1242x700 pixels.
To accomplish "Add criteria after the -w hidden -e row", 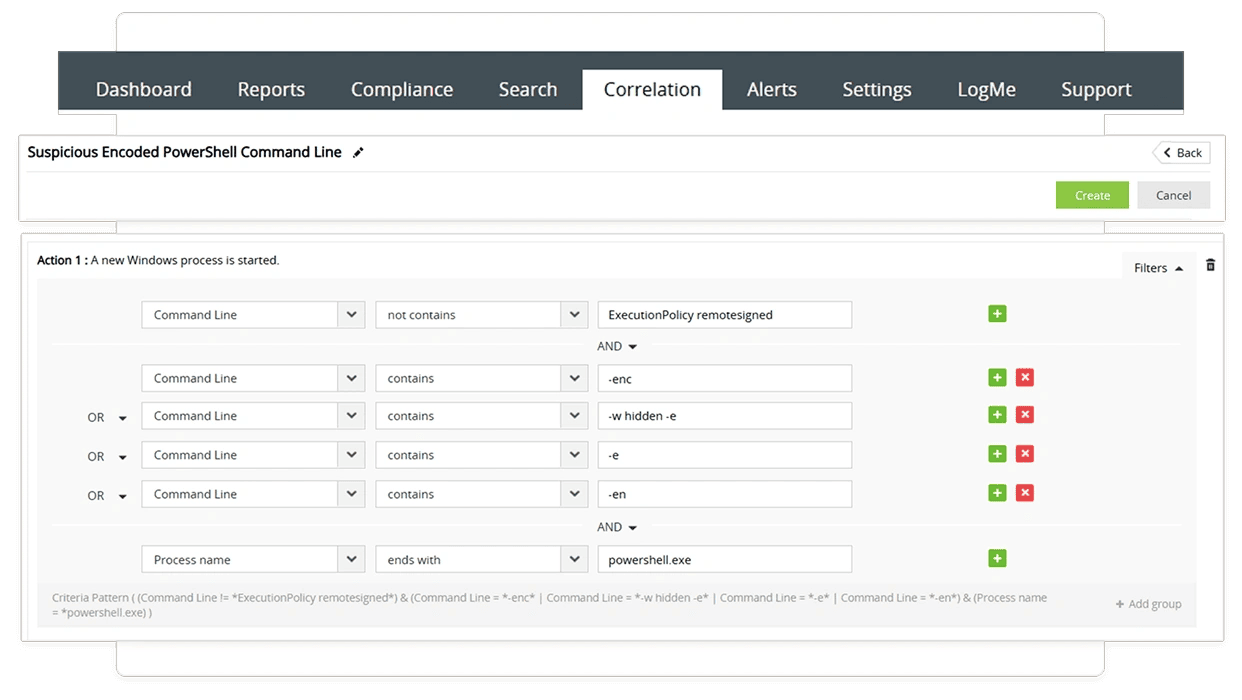I will click(996, 415).
